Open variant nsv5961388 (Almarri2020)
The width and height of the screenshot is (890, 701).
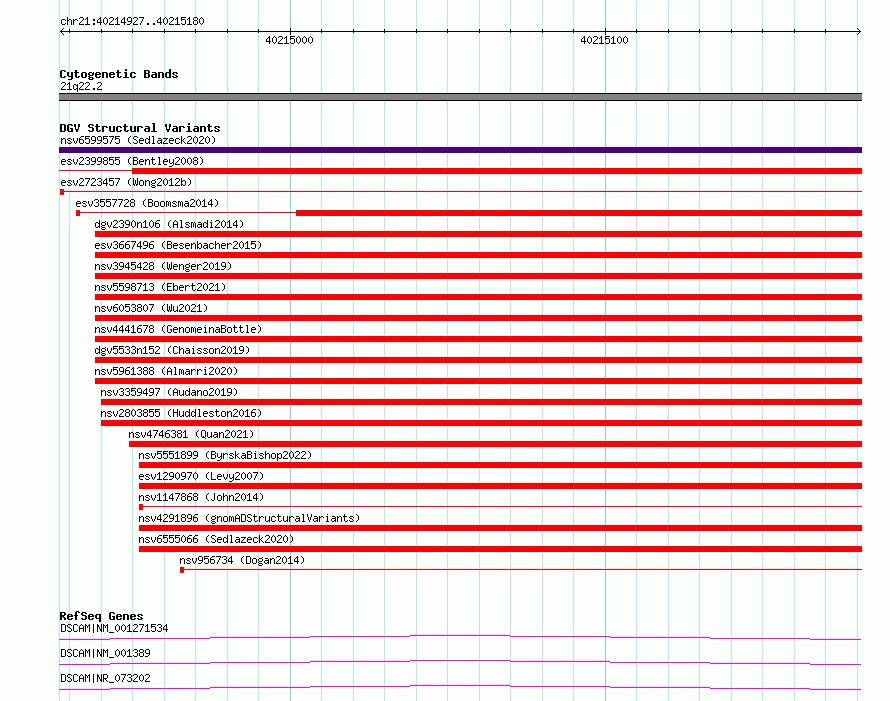[x=166, y=371]
